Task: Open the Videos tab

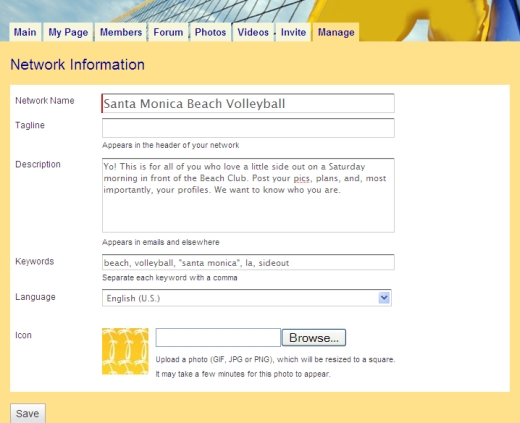Action: (x=253, y=32)
